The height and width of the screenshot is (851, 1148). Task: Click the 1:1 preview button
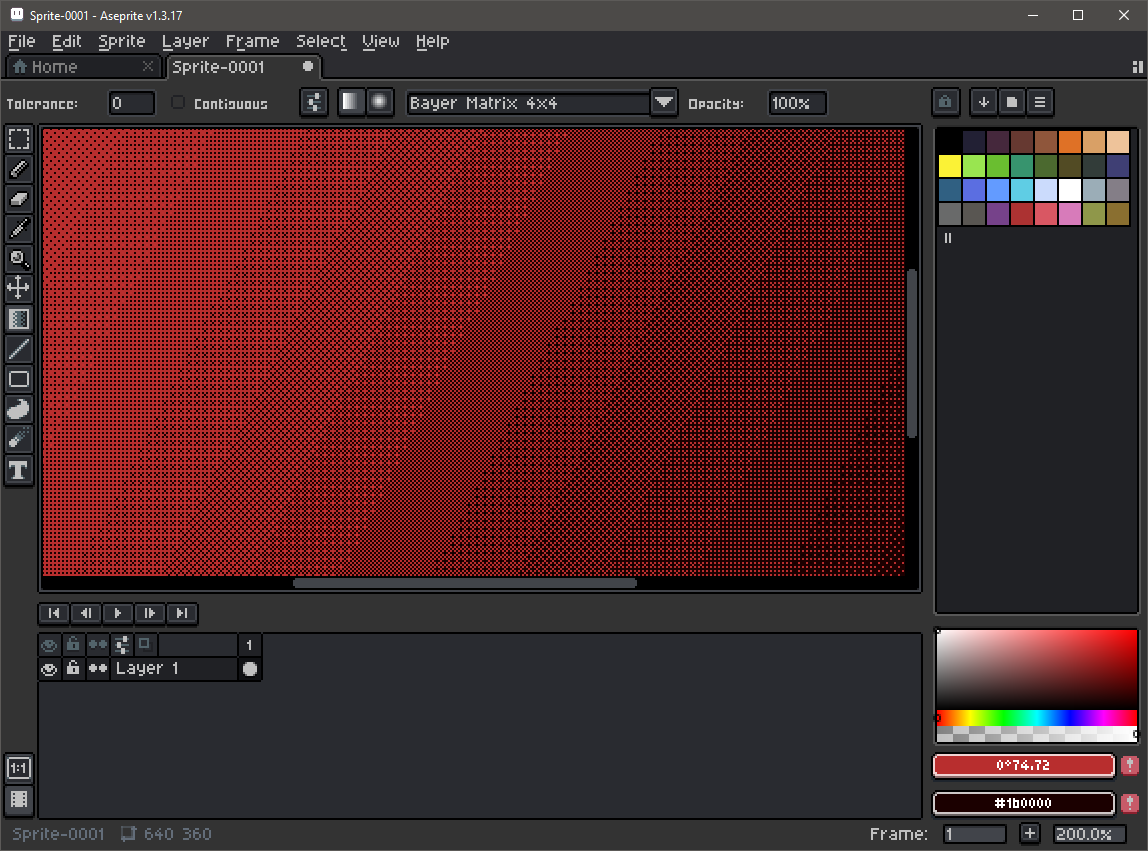pos(18,768)
